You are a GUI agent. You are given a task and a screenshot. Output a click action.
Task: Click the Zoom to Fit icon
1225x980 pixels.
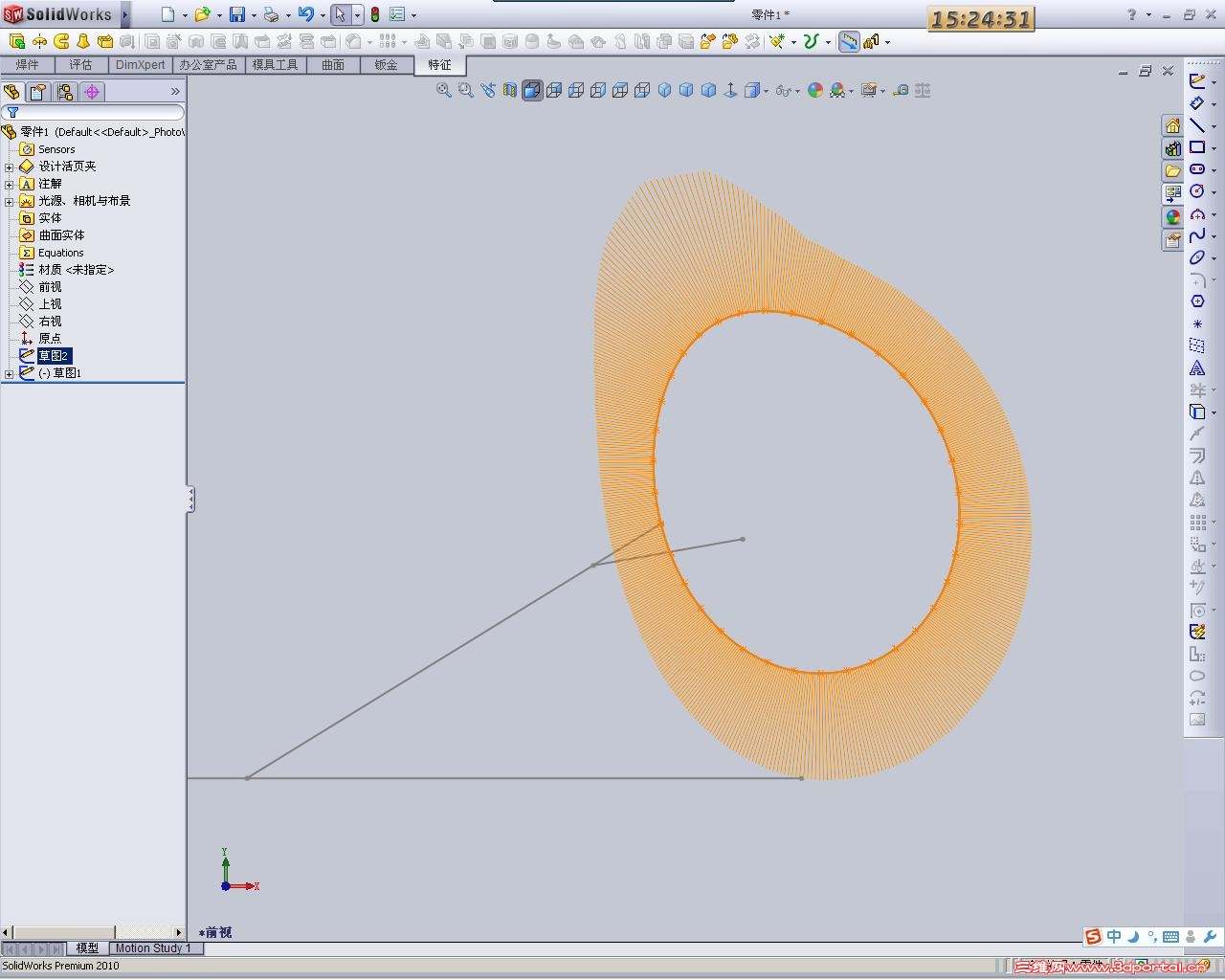(444, 90)
